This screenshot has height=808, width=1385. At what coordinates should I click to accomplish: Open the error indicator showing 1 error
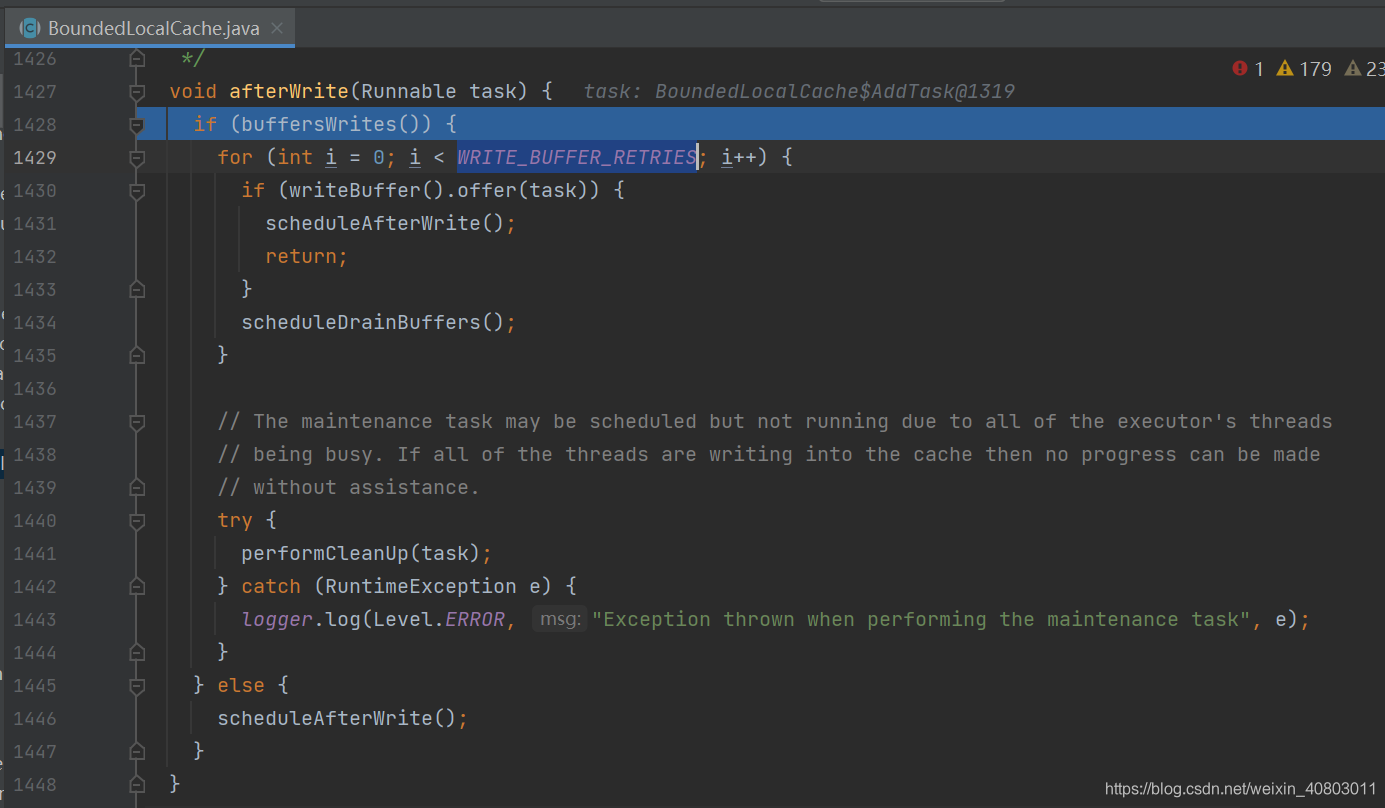pos(1249,68)
